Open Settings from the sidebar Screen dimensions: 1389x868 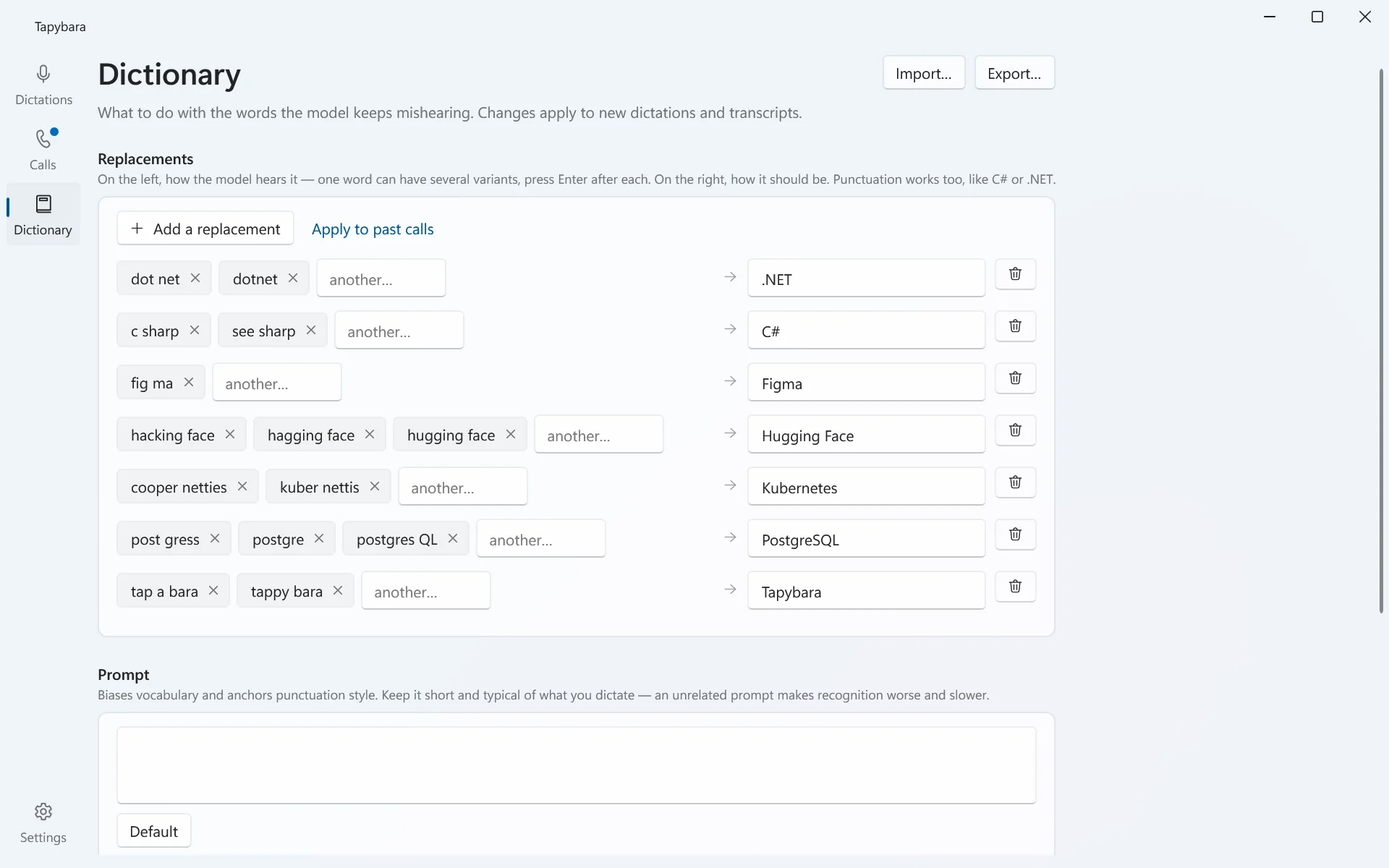click(43, 823)
